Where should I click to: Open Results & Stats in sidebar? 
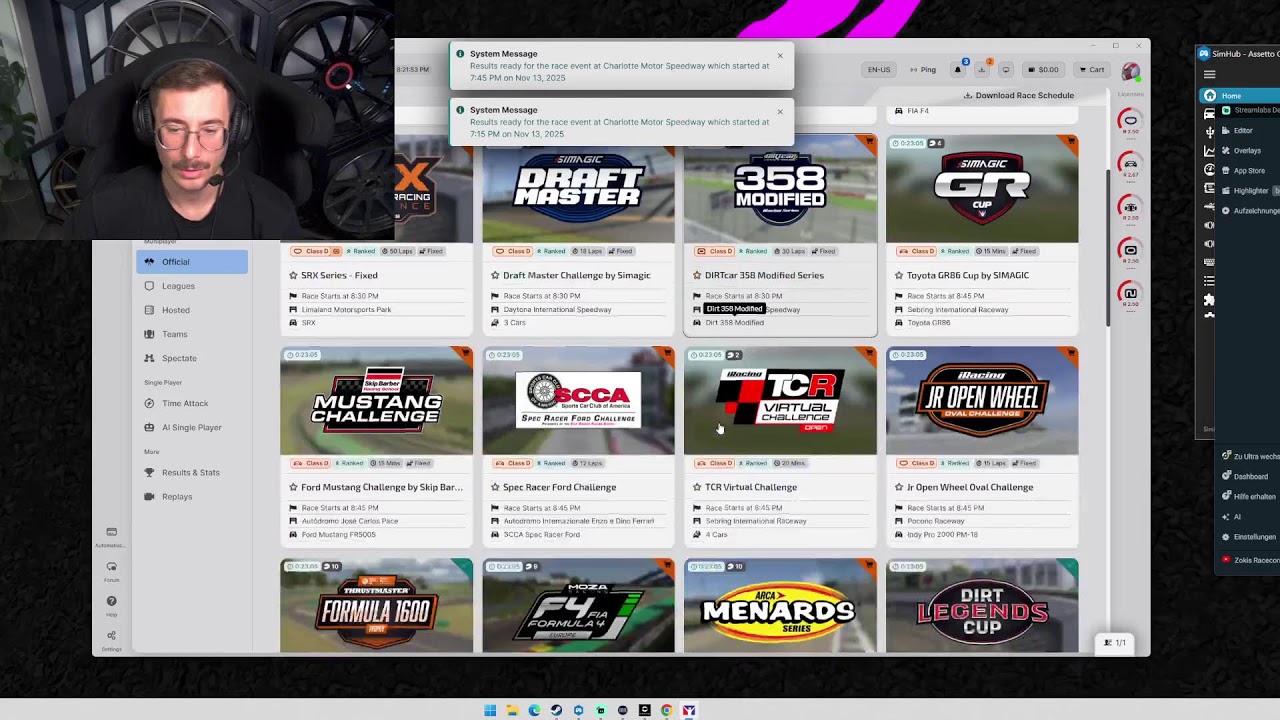tap(192, 472)
